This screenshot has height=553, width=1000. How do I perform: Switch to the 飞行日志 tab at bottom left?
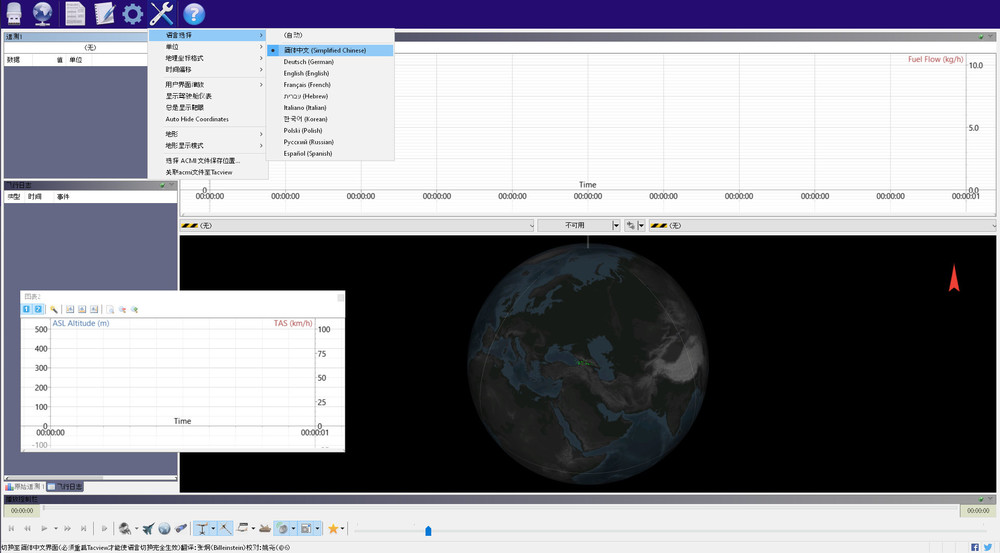point(65,487)
